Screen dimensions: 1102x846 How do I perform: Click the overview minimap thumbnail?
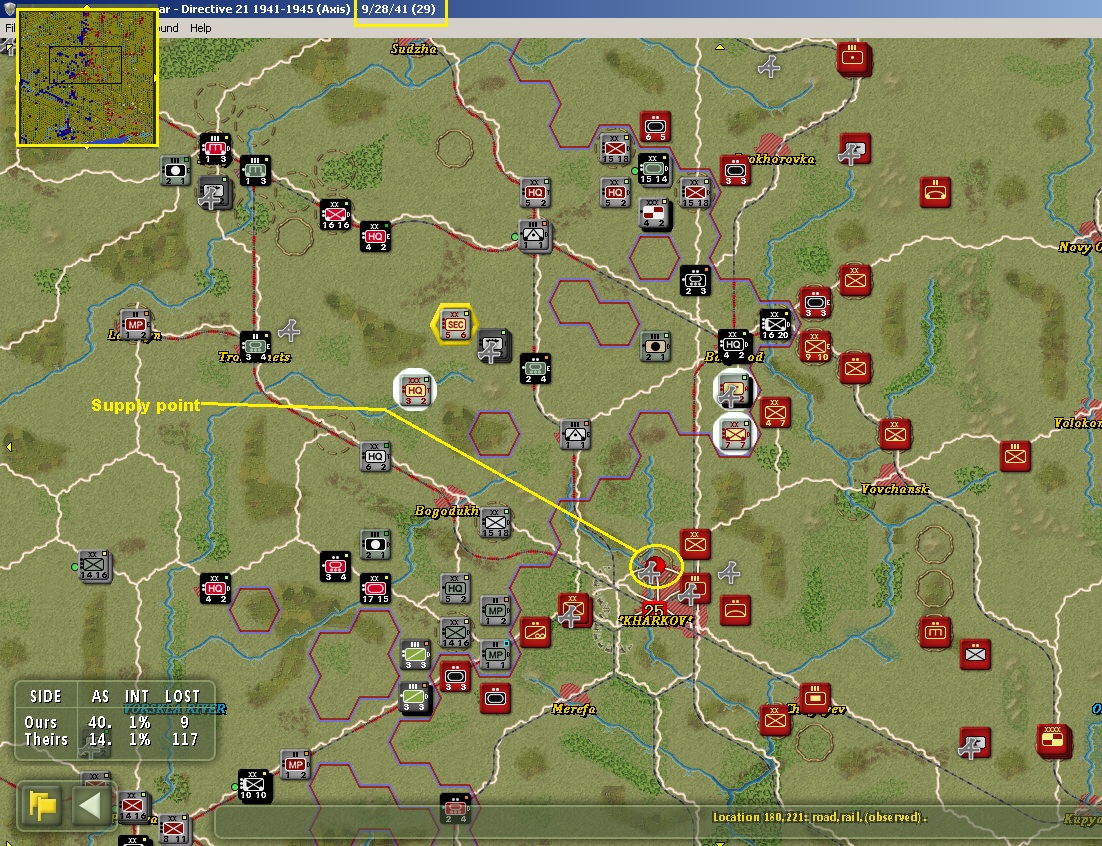87,77
